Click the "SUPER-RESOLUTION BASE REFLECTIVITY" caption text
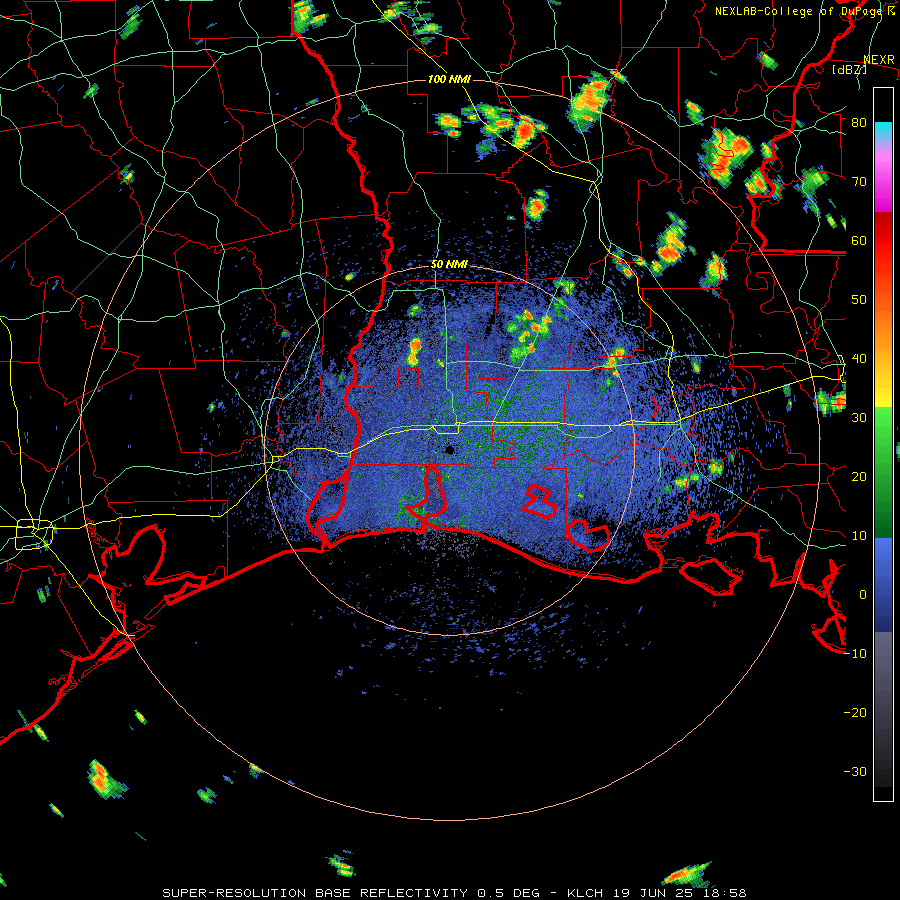Screen dimensions: 900x900 coord(316,893)
